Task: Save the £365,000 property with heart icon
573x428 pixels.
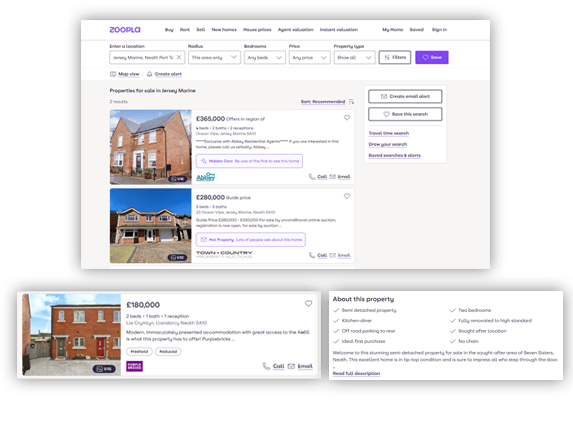Action: point(347,117)
